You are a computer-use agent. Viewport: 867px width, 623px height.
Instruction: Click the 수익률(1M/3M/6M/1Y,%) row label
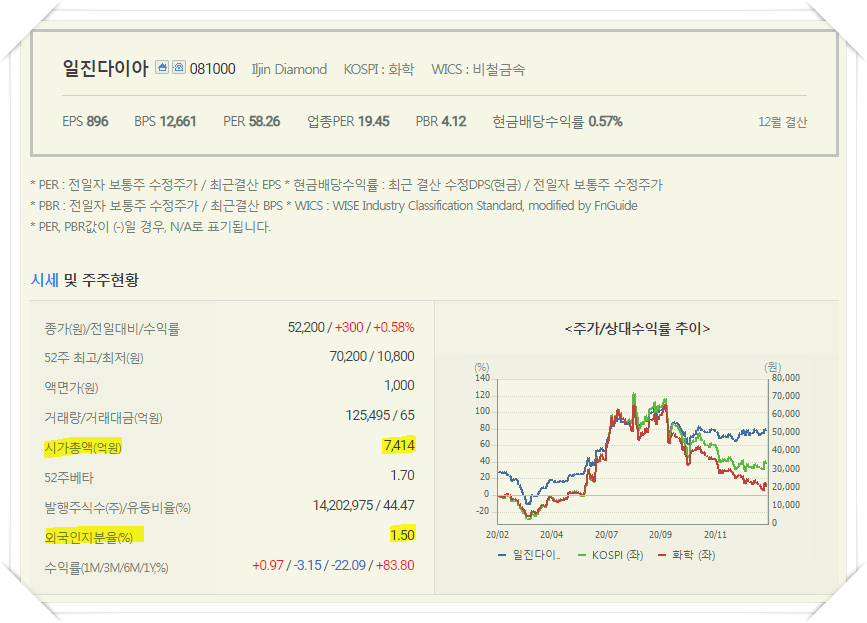point(106,568)
